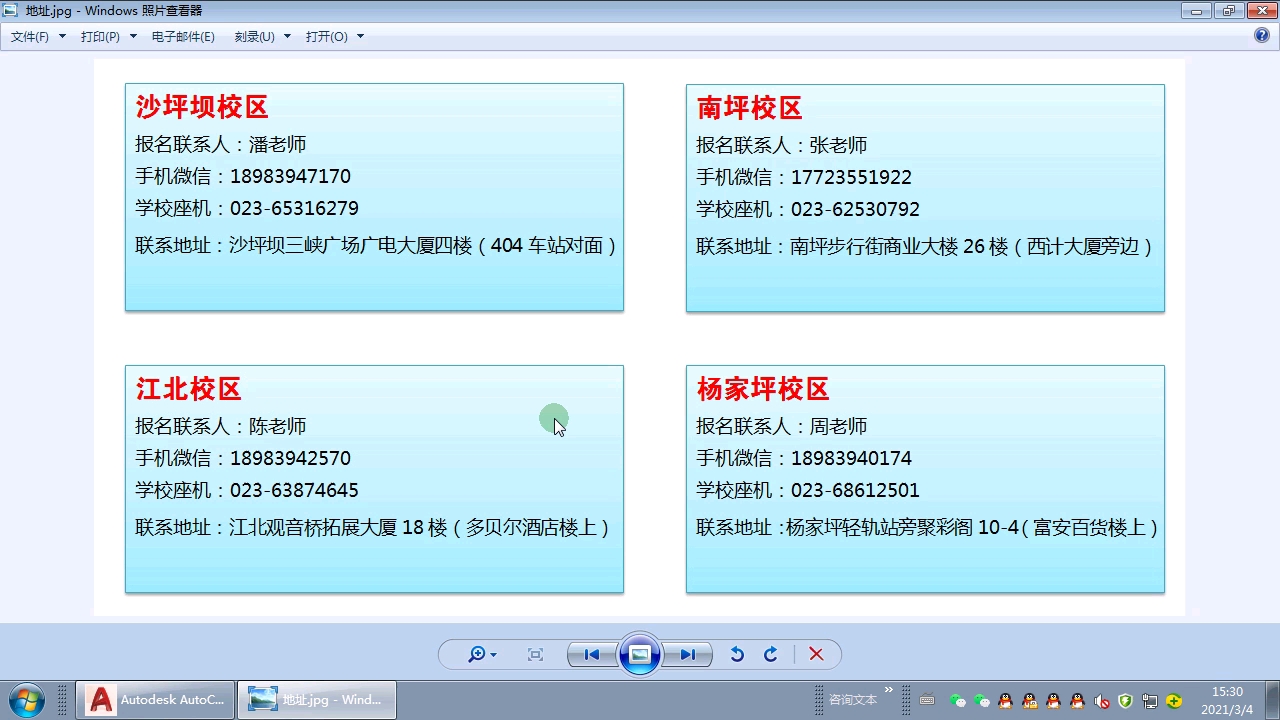The image size is (1280, 720).
Task: Click the keyboard input method tray icon
Action: tap(927, 700)
